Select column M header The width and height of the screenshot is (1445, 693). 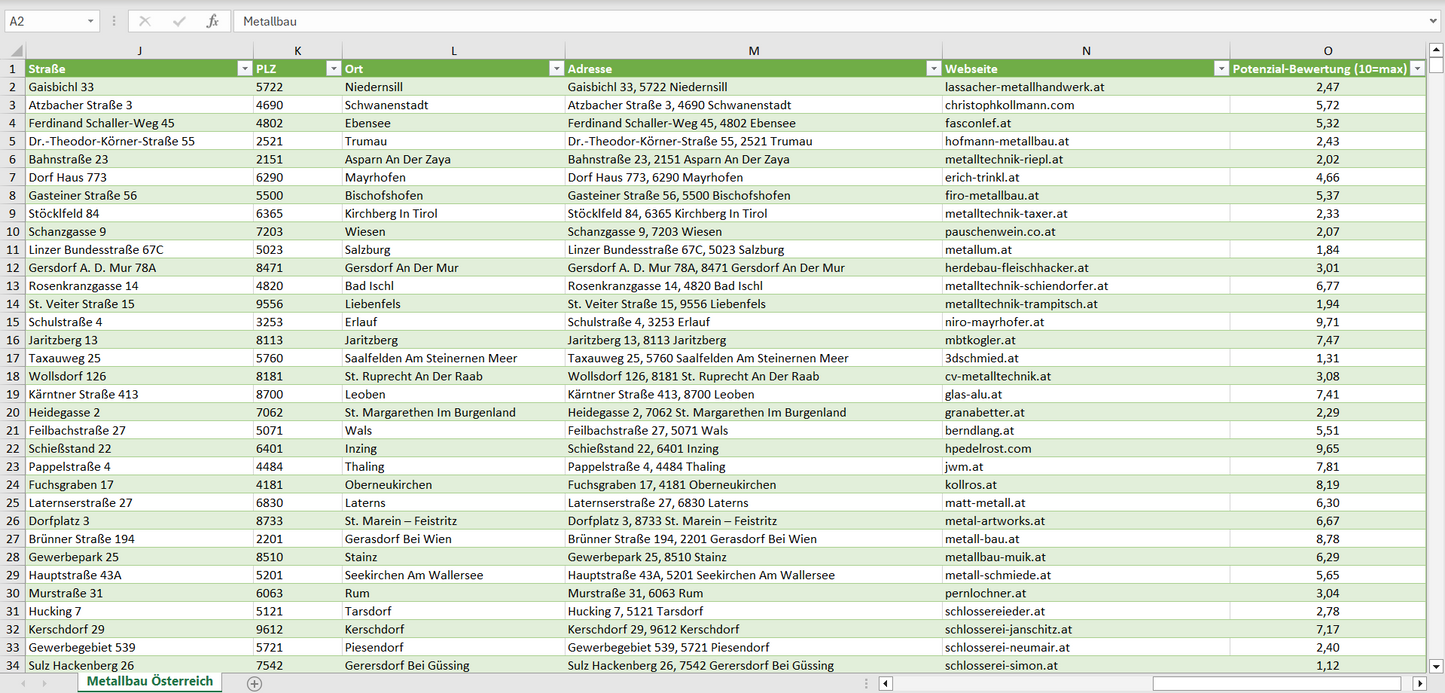click(753, 51)
